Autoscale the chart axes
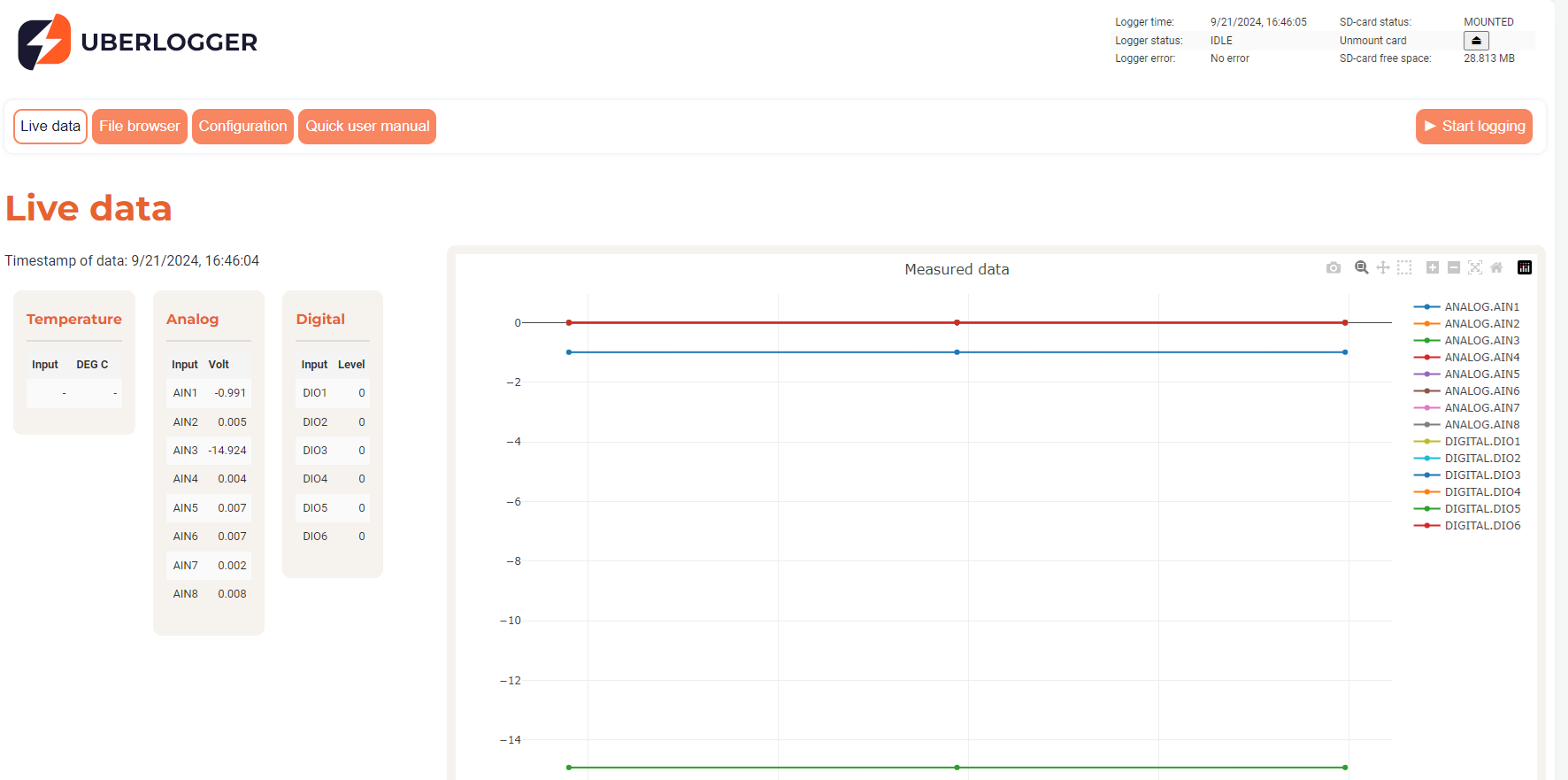The width and height of the screenshot is (1568, 780). click(1475, 267)
